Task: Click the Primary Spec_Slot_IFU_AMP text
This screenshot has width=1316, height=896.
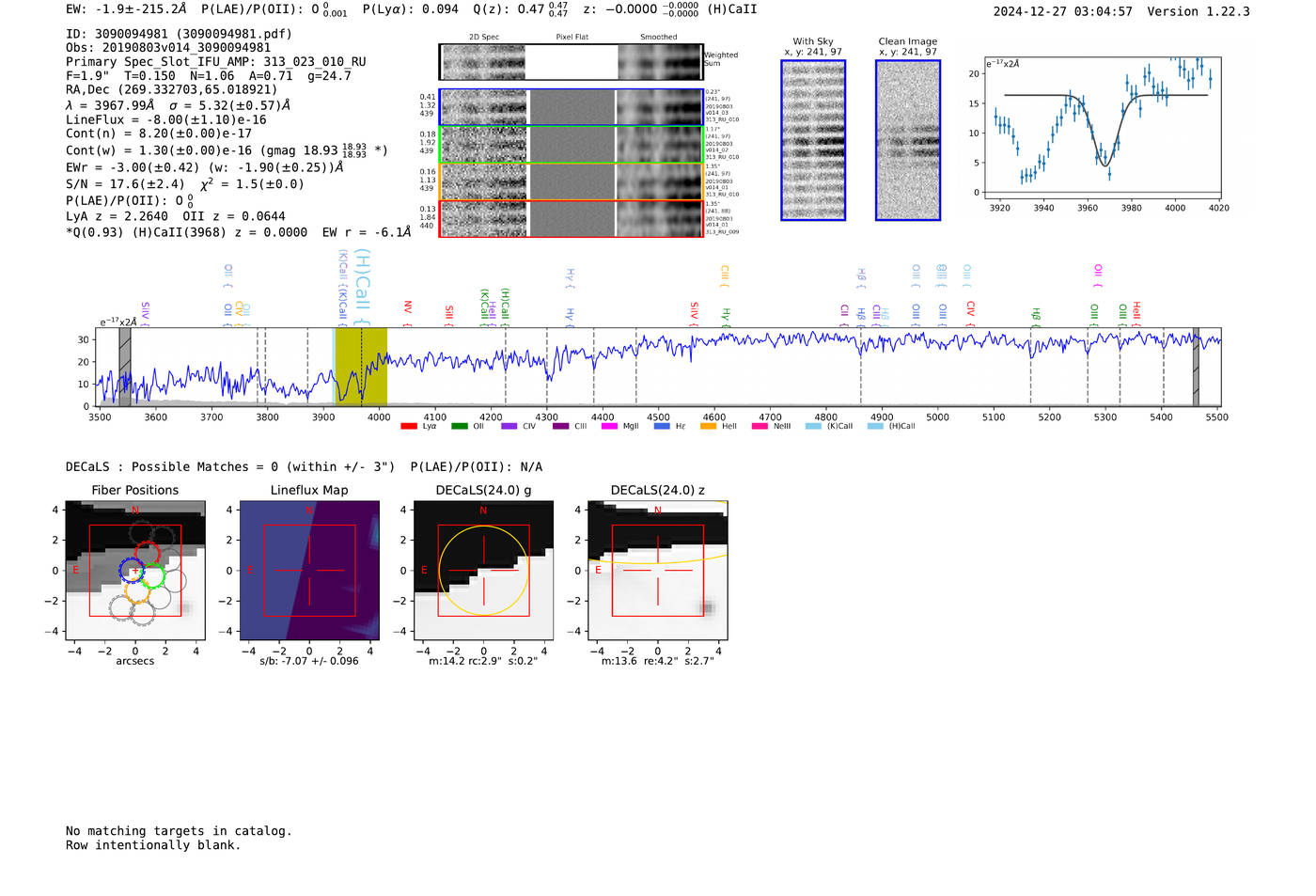Action: point(216,62)
